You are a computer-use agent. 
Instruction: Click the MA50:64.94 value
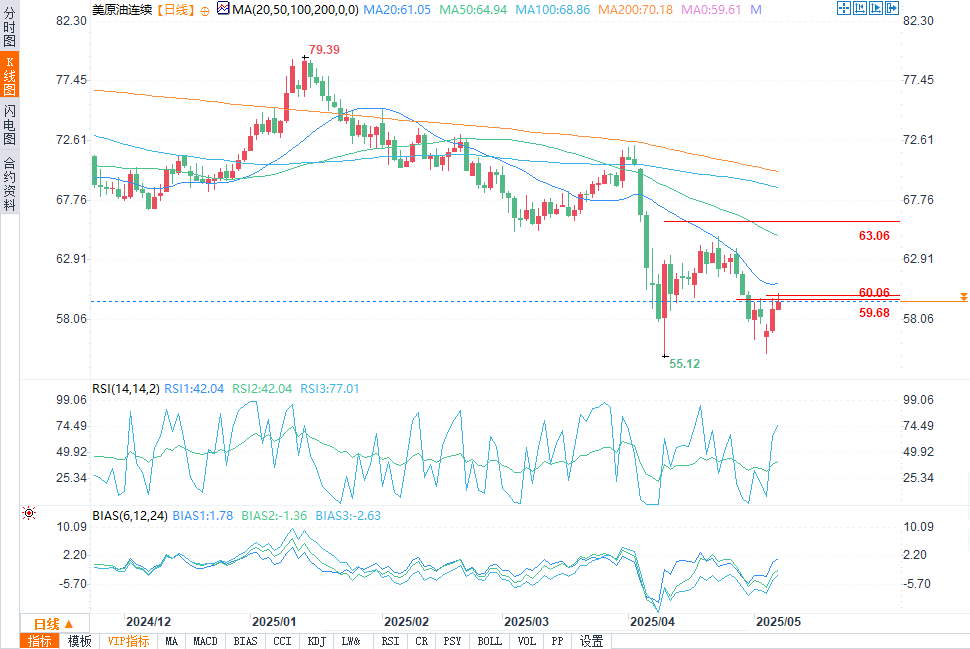pyautogui.click(x=473, y=10)
